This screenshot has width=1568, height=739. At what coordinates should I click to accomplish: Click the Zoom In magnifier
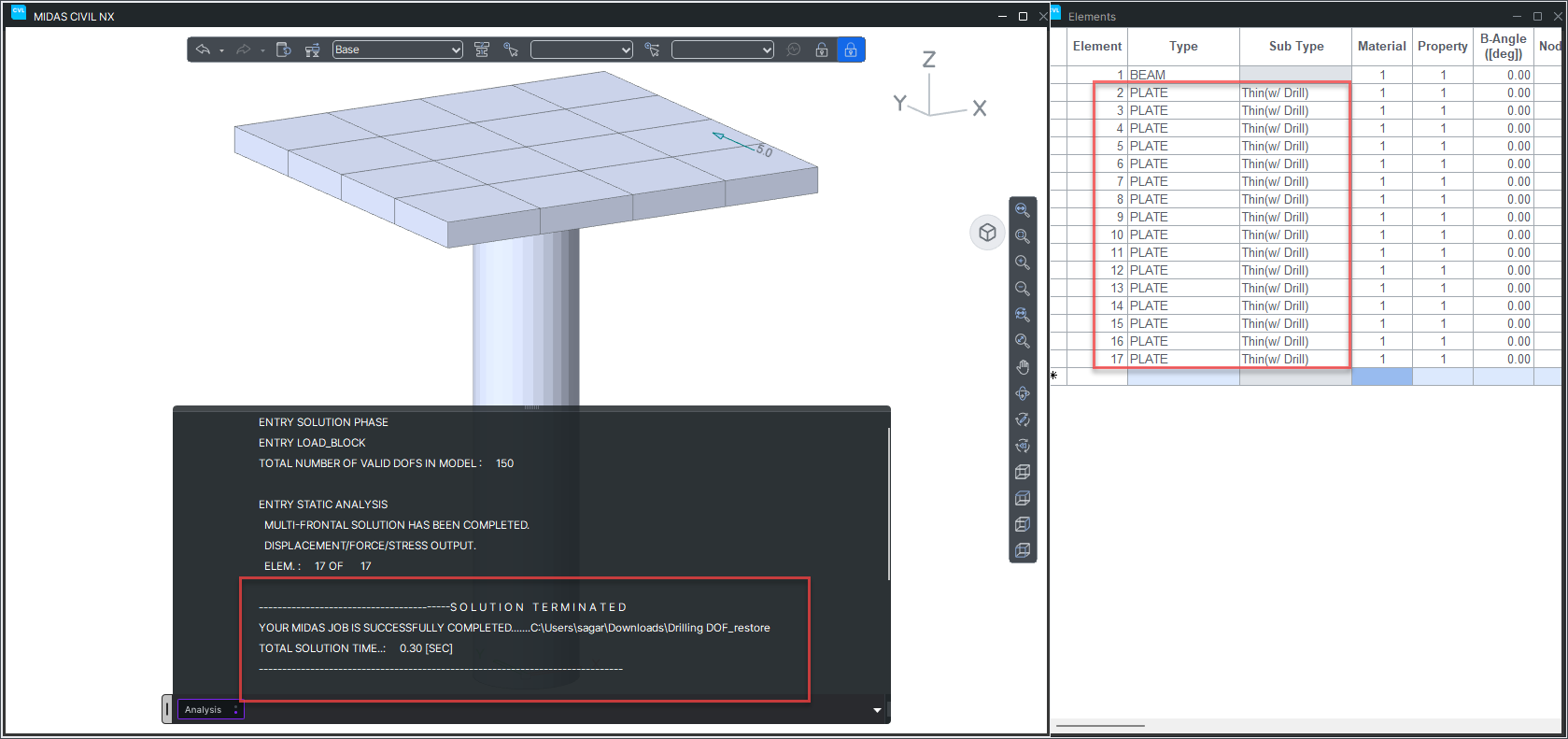[x=1023, y=263]
